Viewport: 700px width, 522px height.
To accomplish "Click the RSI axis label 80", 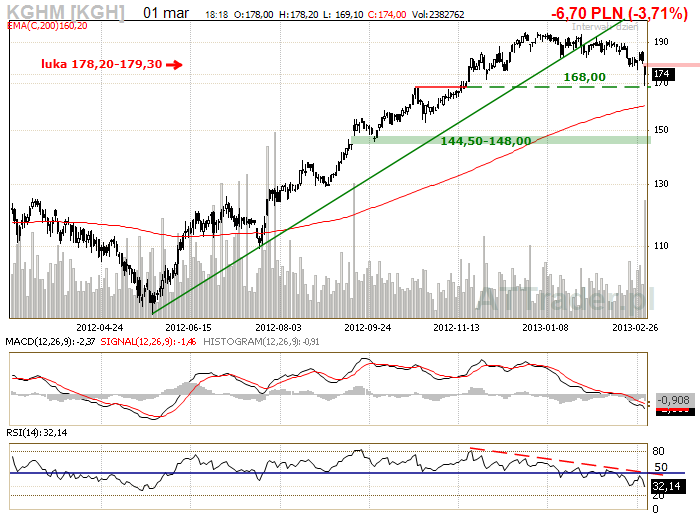I will pos(658,451).
